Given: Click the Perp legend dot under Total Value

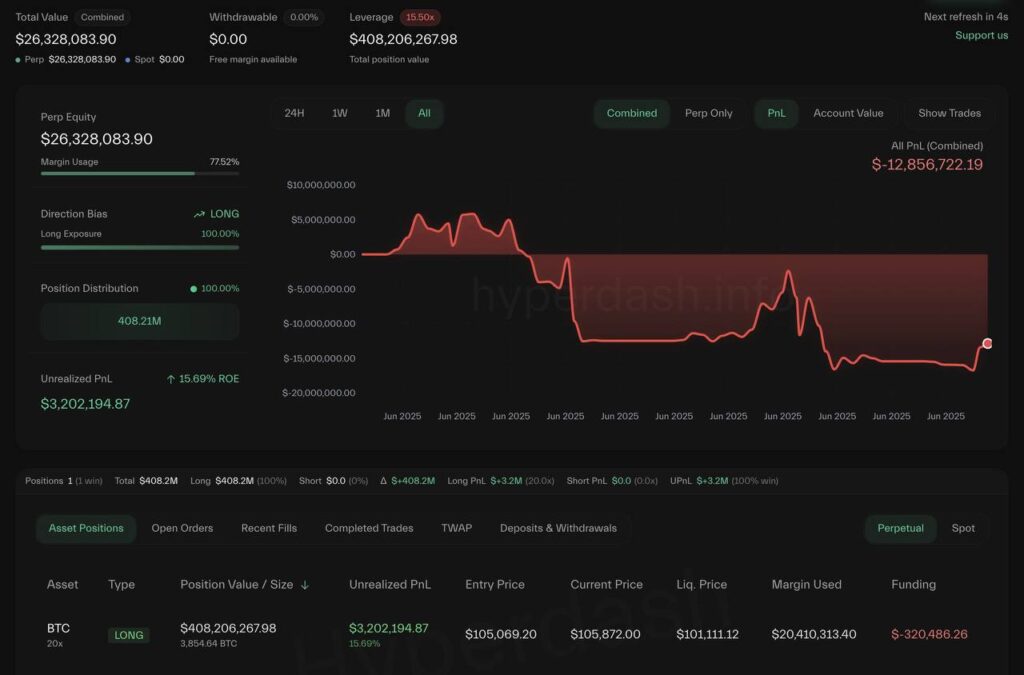Looking at the screenshot, I should pyautogui.click(x=19, y=60).
